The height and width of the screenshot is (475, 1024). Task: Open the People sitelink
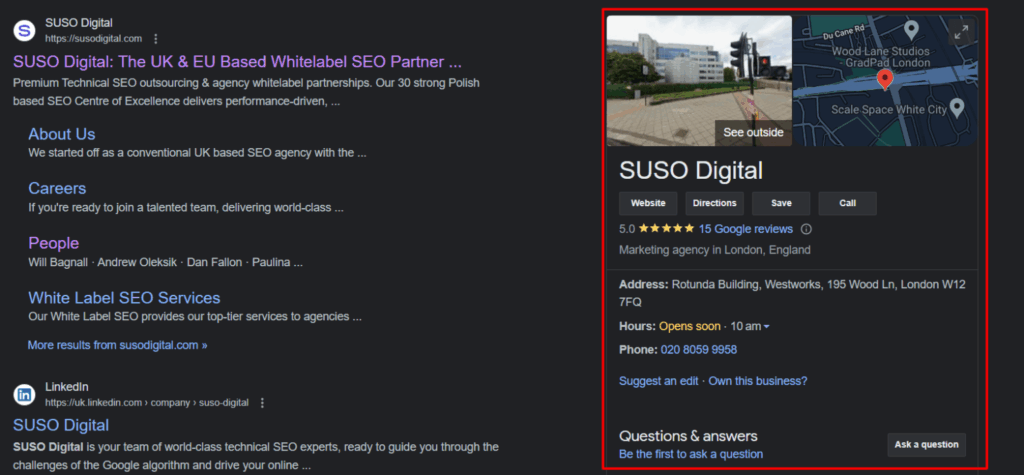(54, 243)
